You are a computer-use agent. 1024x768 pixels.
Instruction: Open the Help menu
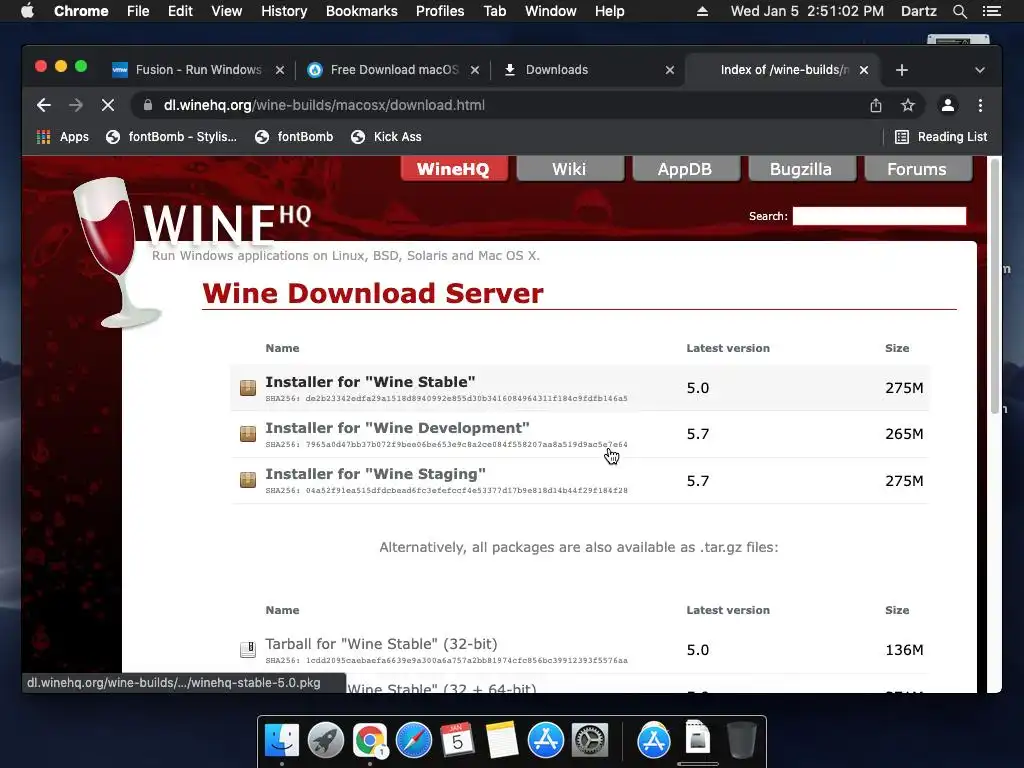click(x=609, y=11)
